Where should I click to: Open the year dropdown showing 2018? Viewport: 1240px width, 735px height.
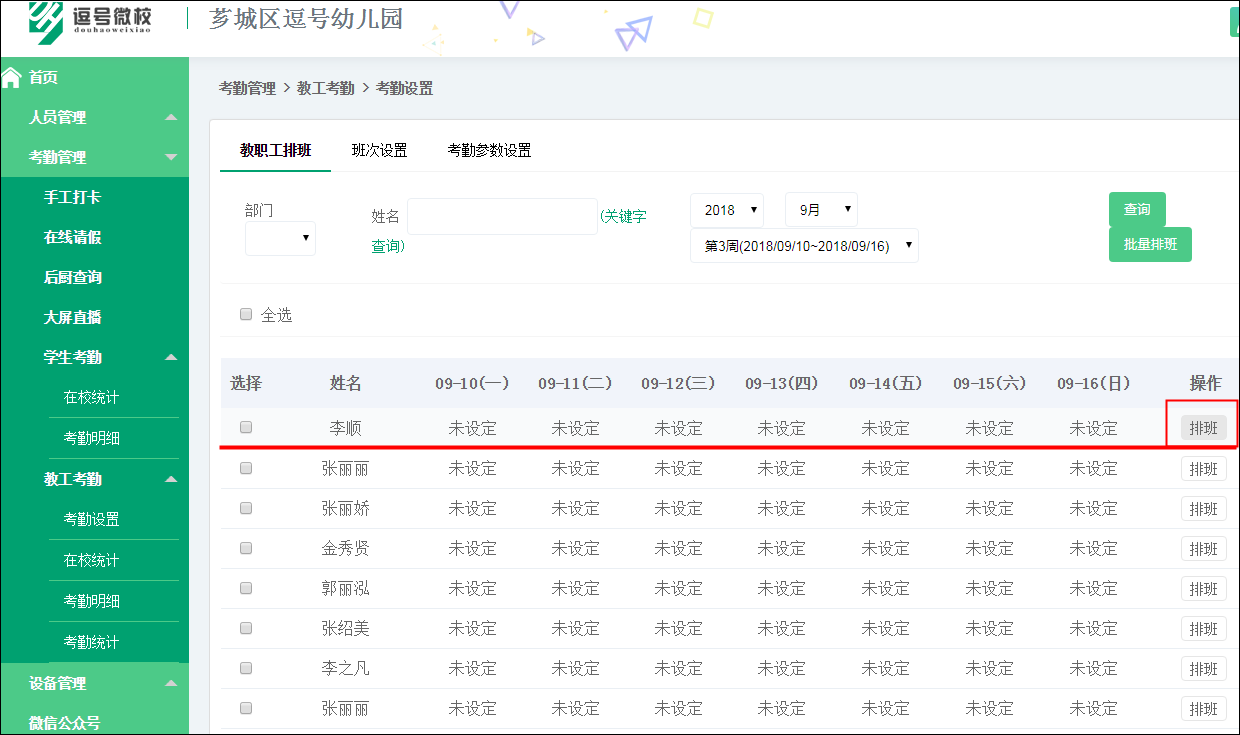(x=727, y=209)
